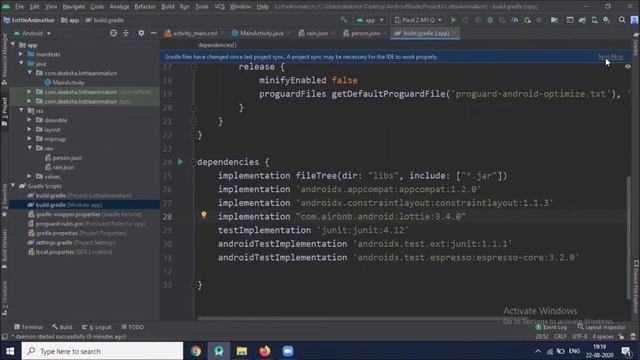Open Search Everywhere magnifier in toolbar
Image resolution: width=640 pixels, height=360 pixels.
622,20
